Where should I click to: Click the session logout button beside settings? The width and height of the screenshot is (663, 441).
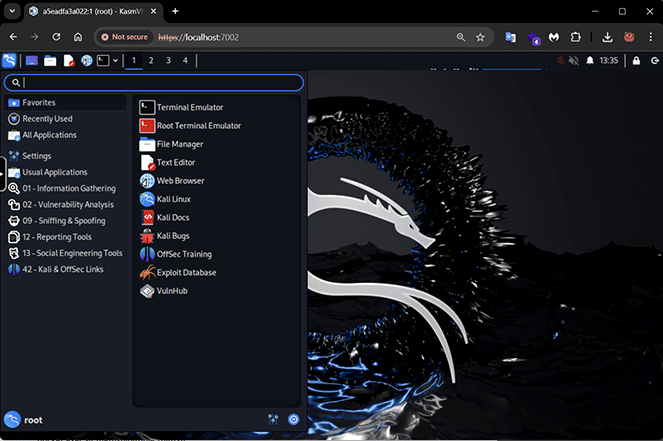[293, 420]
